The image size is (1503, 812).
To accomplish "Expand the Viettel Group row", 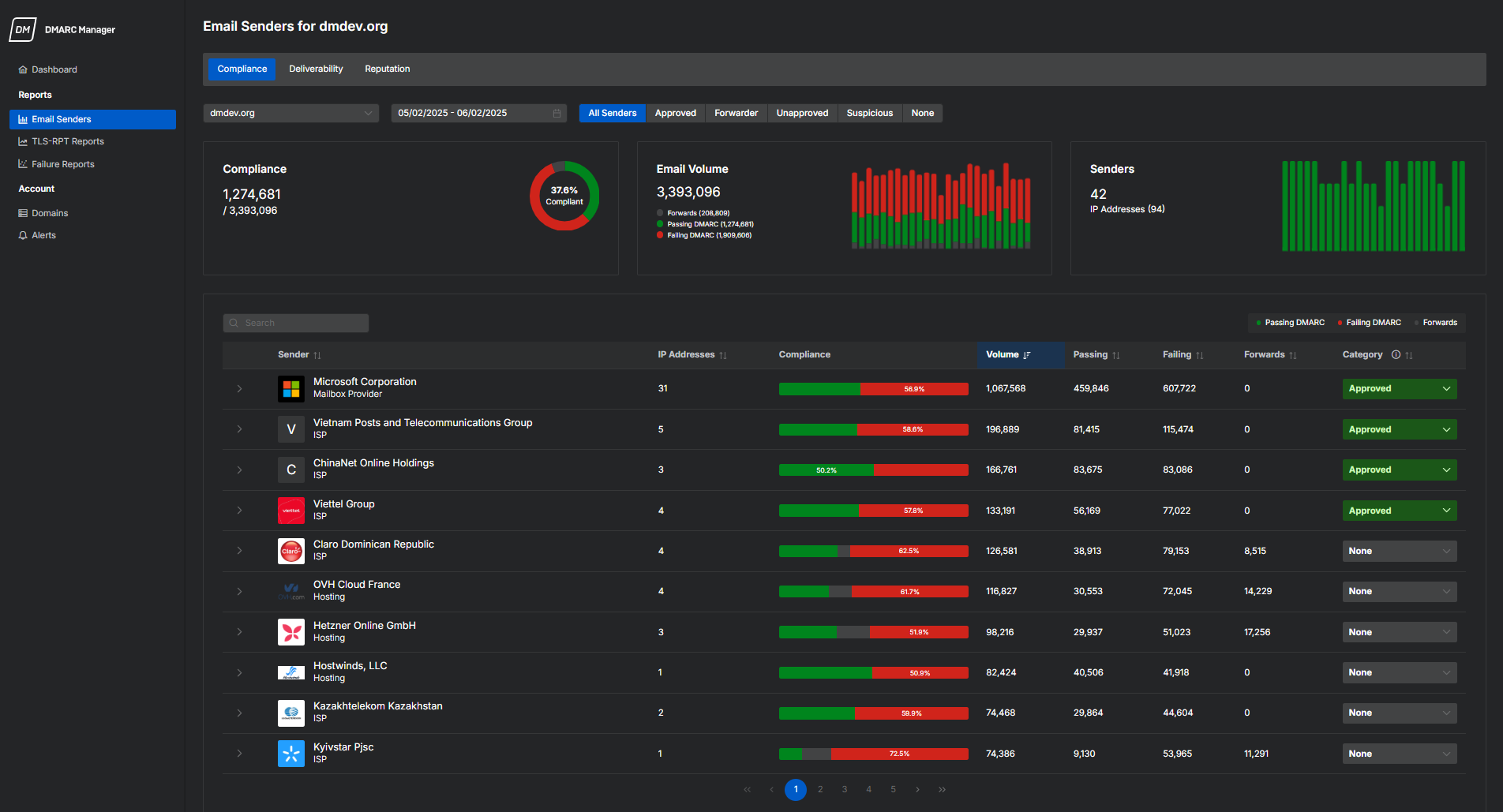I will pos(239,511).
